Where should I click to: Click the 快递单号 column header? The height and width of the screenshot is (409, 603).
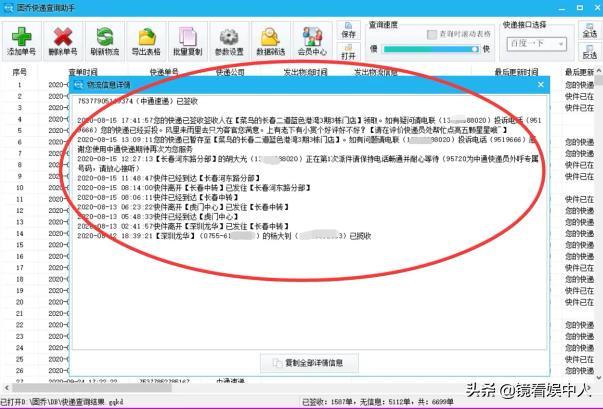click(164, 72)
